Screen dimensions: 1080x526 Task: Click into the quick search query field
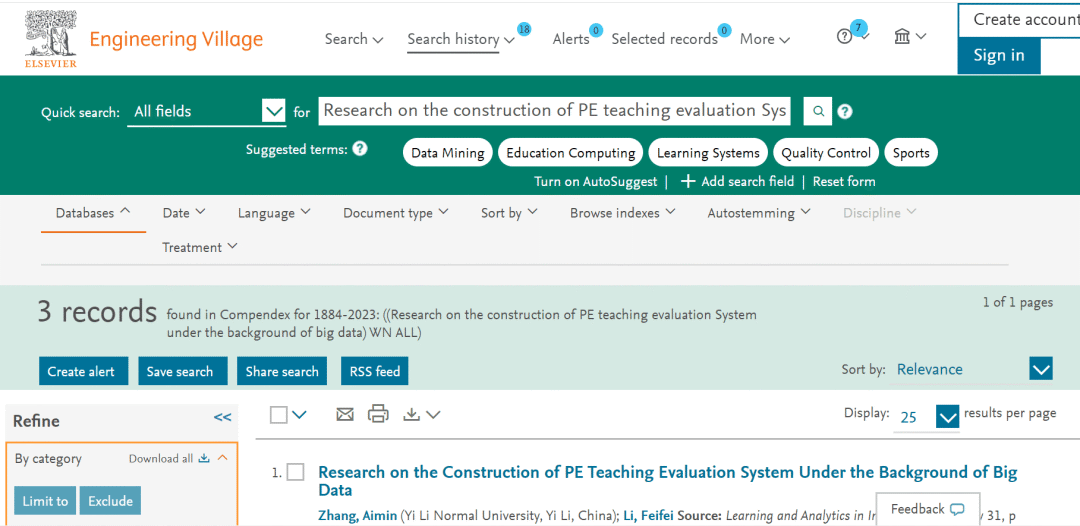coord(554,111)
